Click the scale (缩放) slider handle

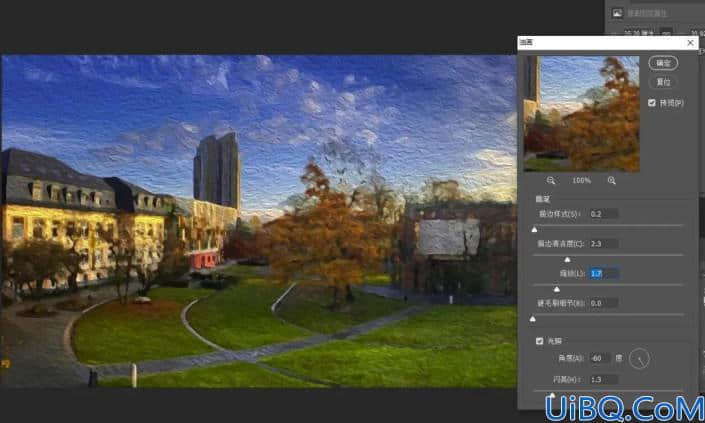(557, 289)
